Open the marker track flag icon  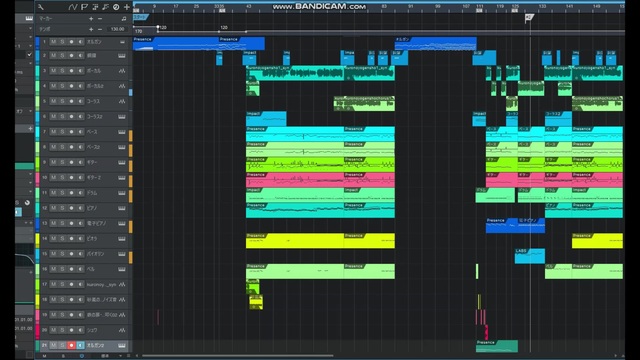click(84, 7)
